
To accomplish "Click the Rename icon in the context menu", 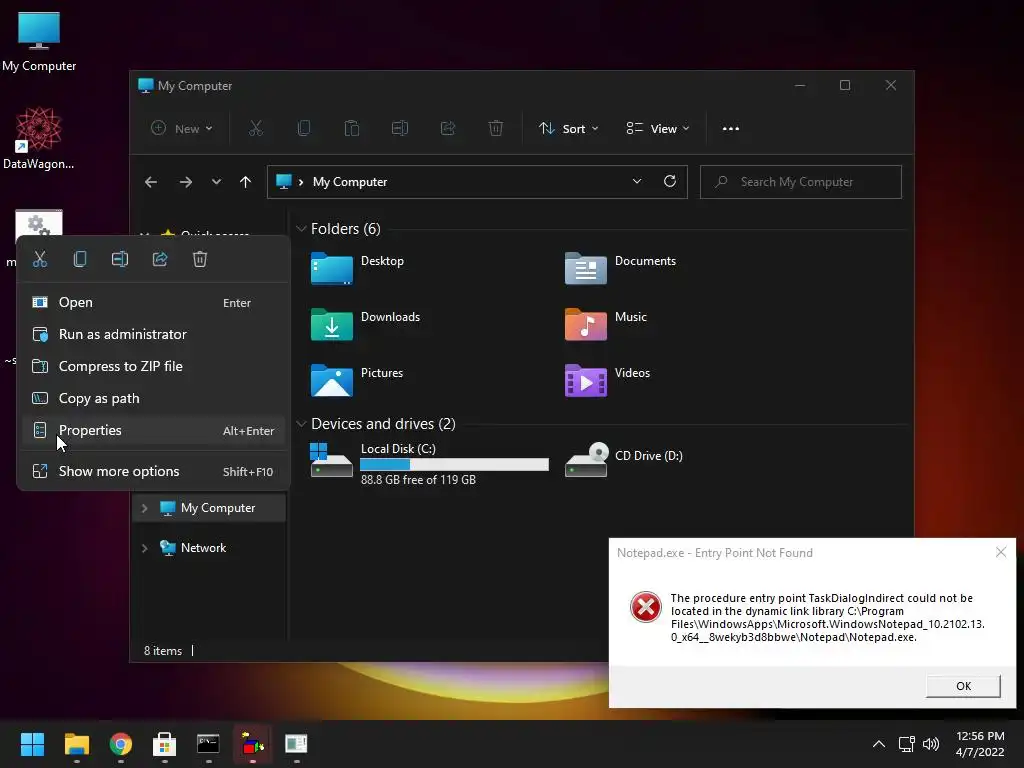I will [x=120, y=259].
